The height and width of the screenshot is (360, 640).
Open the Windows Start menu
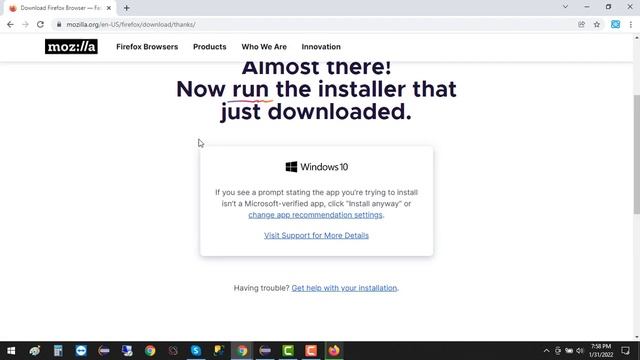11,351
